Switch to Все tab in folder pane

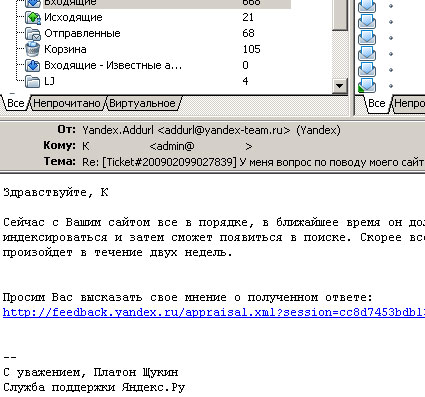click(x=15, y=103)
